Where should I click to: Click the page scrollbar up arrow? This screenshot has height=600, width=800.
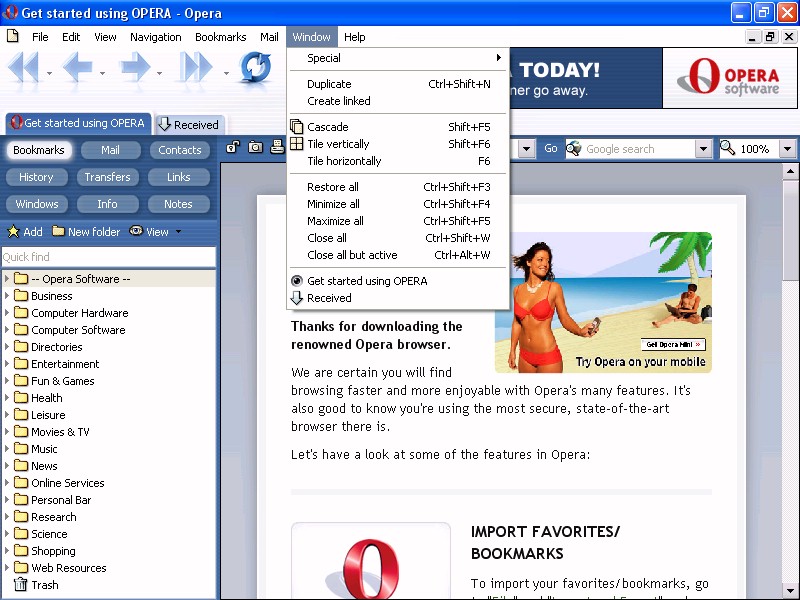pos(790,171)
